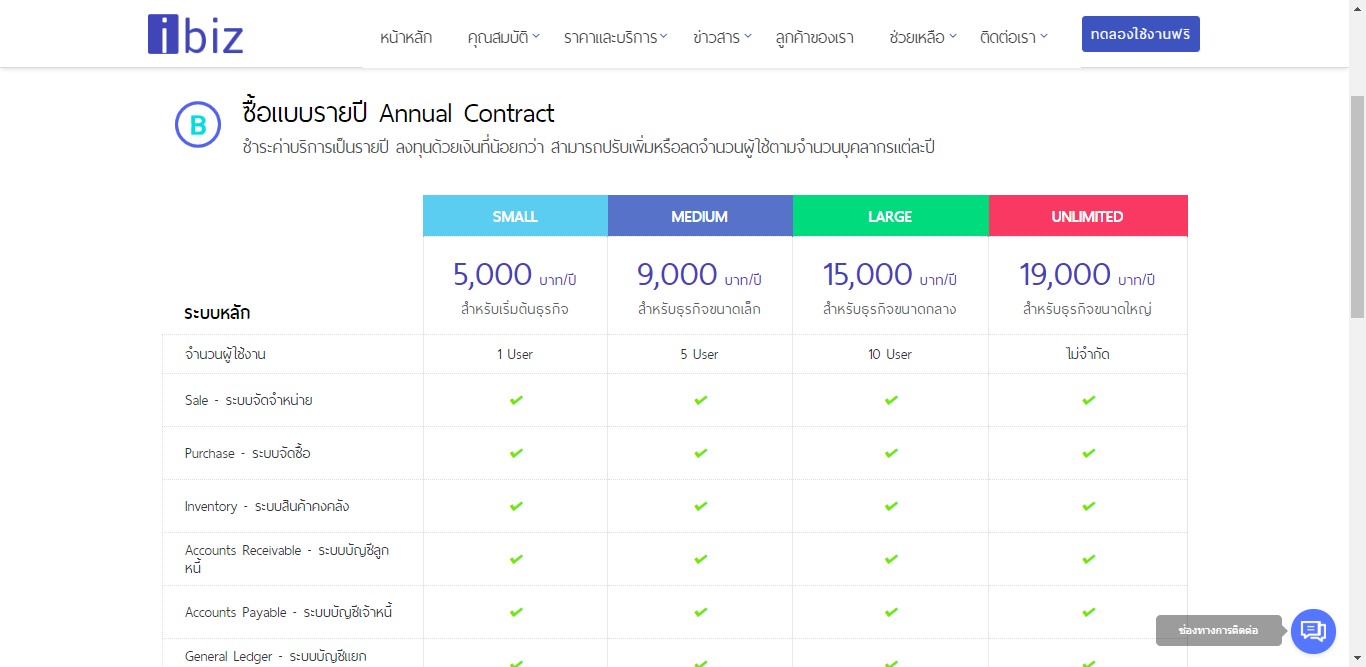This screenshot has width=1366, height=667.
Task: Click the circled B plan icon
Action: (x=198, y=125)
